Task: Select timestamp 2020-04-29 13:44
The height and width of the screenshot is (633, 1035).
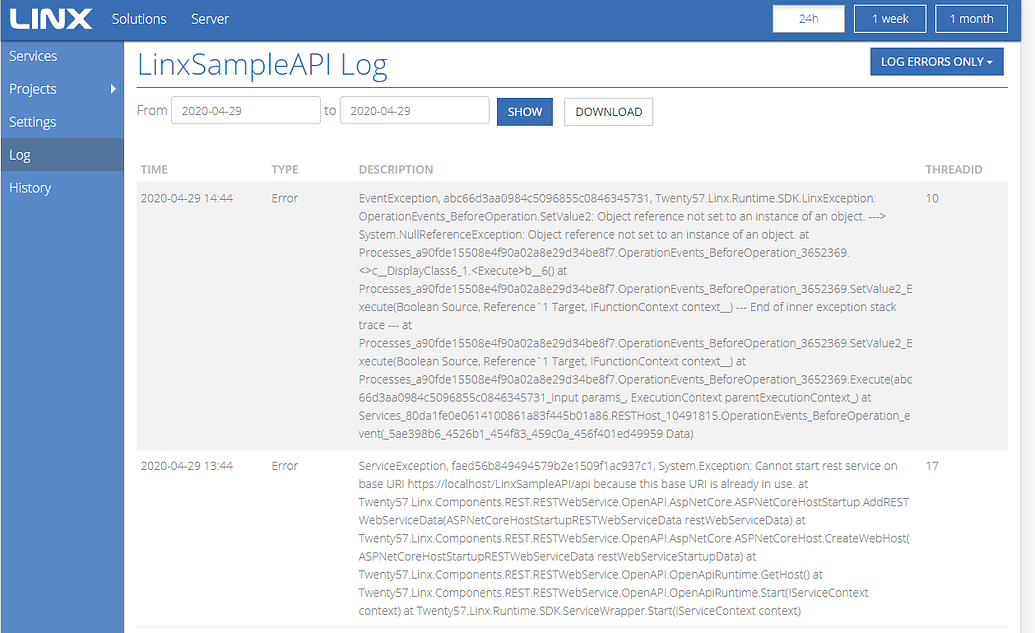Action: click(x=187, y=466)
